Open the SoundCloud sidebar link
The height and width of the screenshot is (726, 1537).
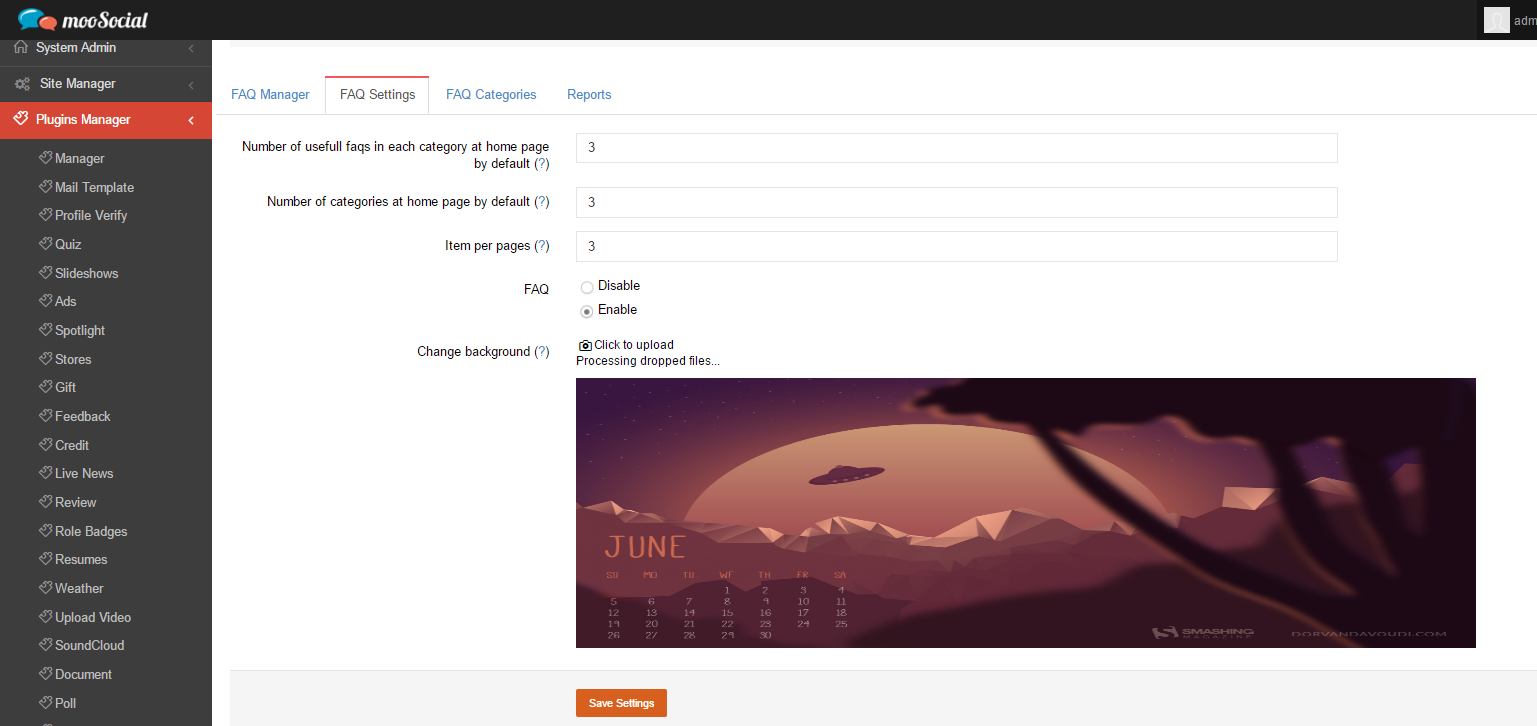click(x=90, y=645)
